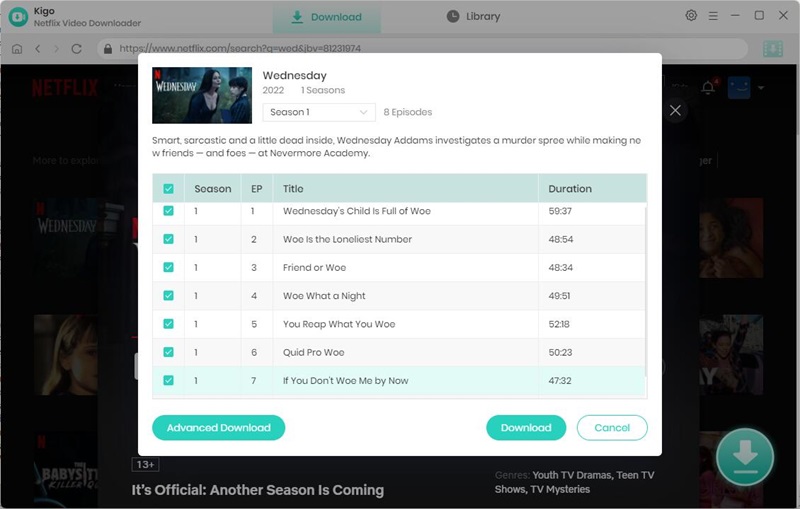Image resolution: width=800 pixels, height=509 pixels.
Task: Click the address bar URL field
Action: [x=422, y=48]
